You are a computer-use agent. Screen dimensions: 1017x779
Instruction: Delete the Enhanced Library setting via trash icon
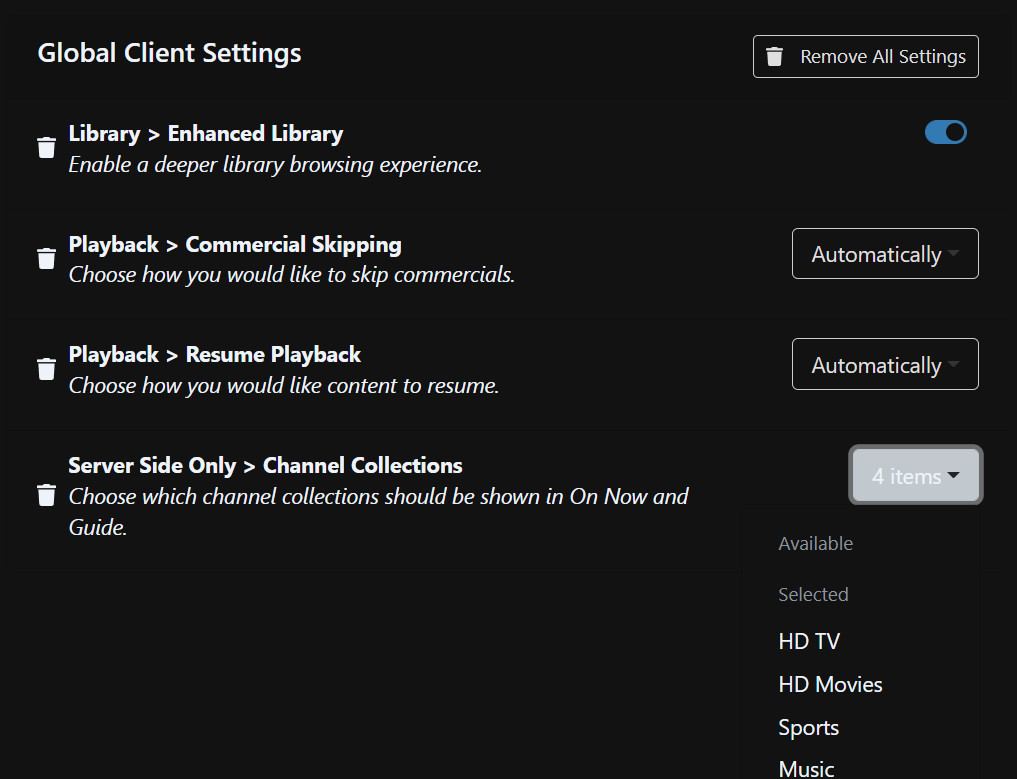46,148
